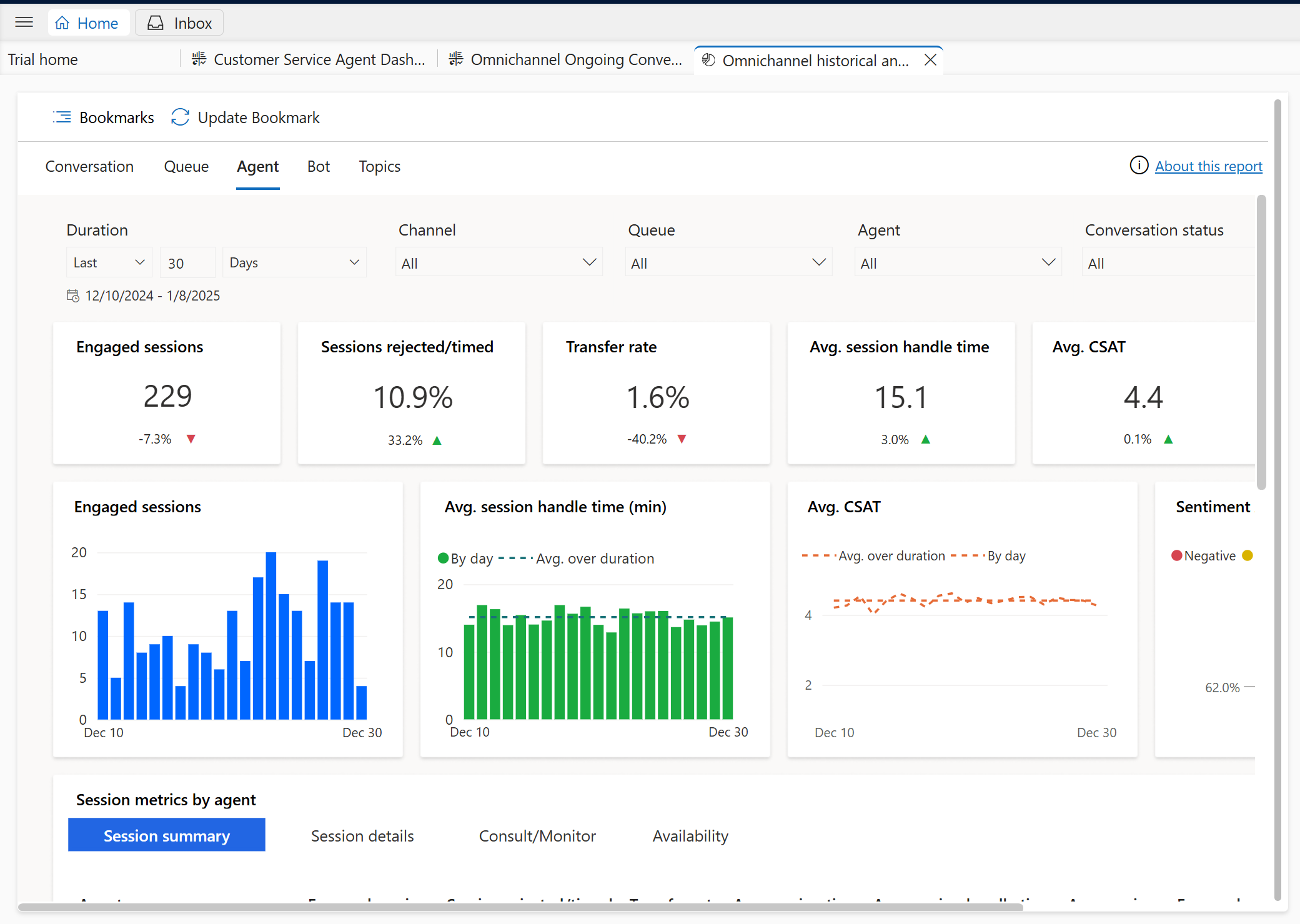Expand the Channel filter dropdown
Viewport: 1300px width, 924px height.
499,263
